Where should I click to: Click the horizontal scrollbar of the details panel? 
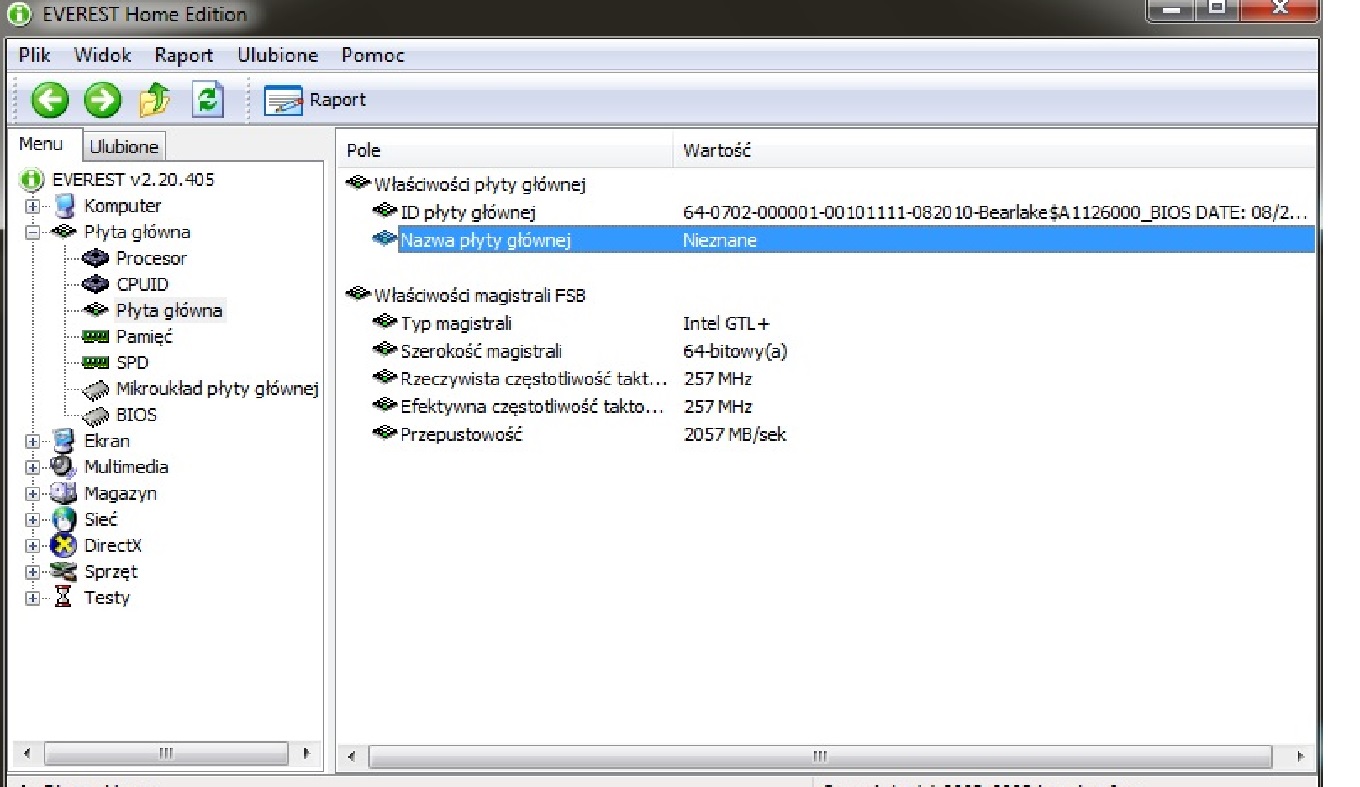(x=822, y=756)
